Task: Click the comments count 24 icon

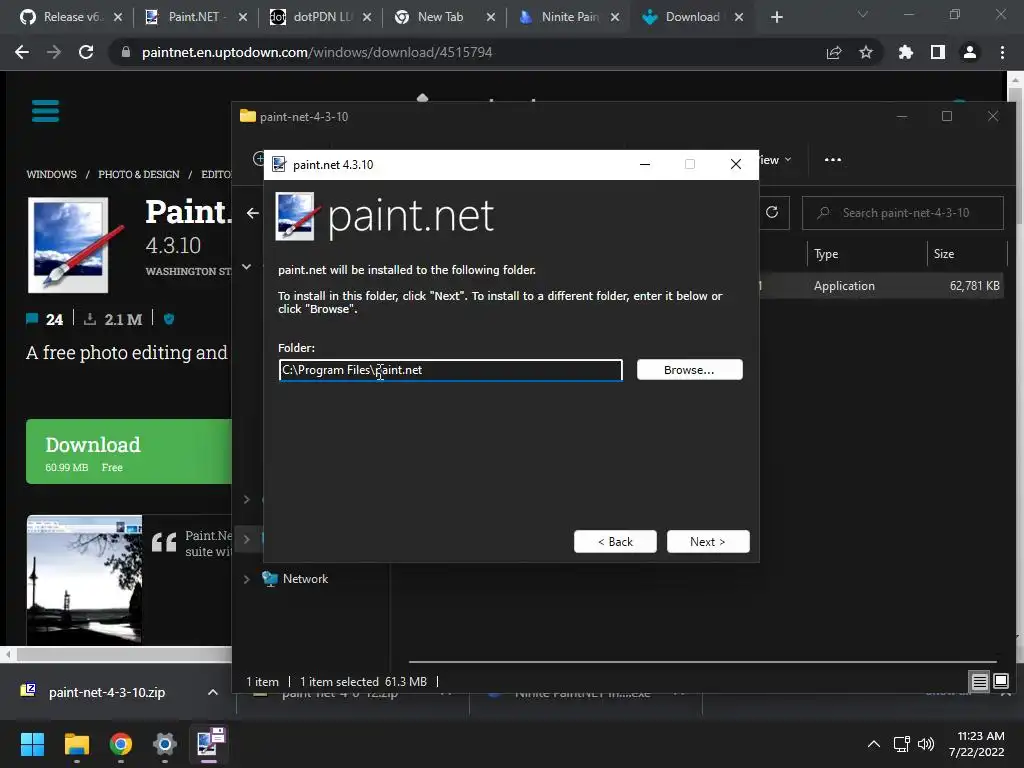Action: pyautogui.click(x=32, y=319)
